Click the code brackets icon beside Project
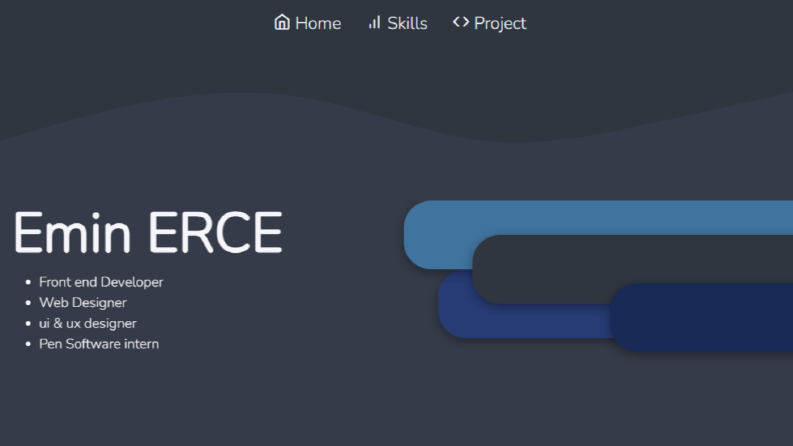793x446 pixels. click(461, 22)
